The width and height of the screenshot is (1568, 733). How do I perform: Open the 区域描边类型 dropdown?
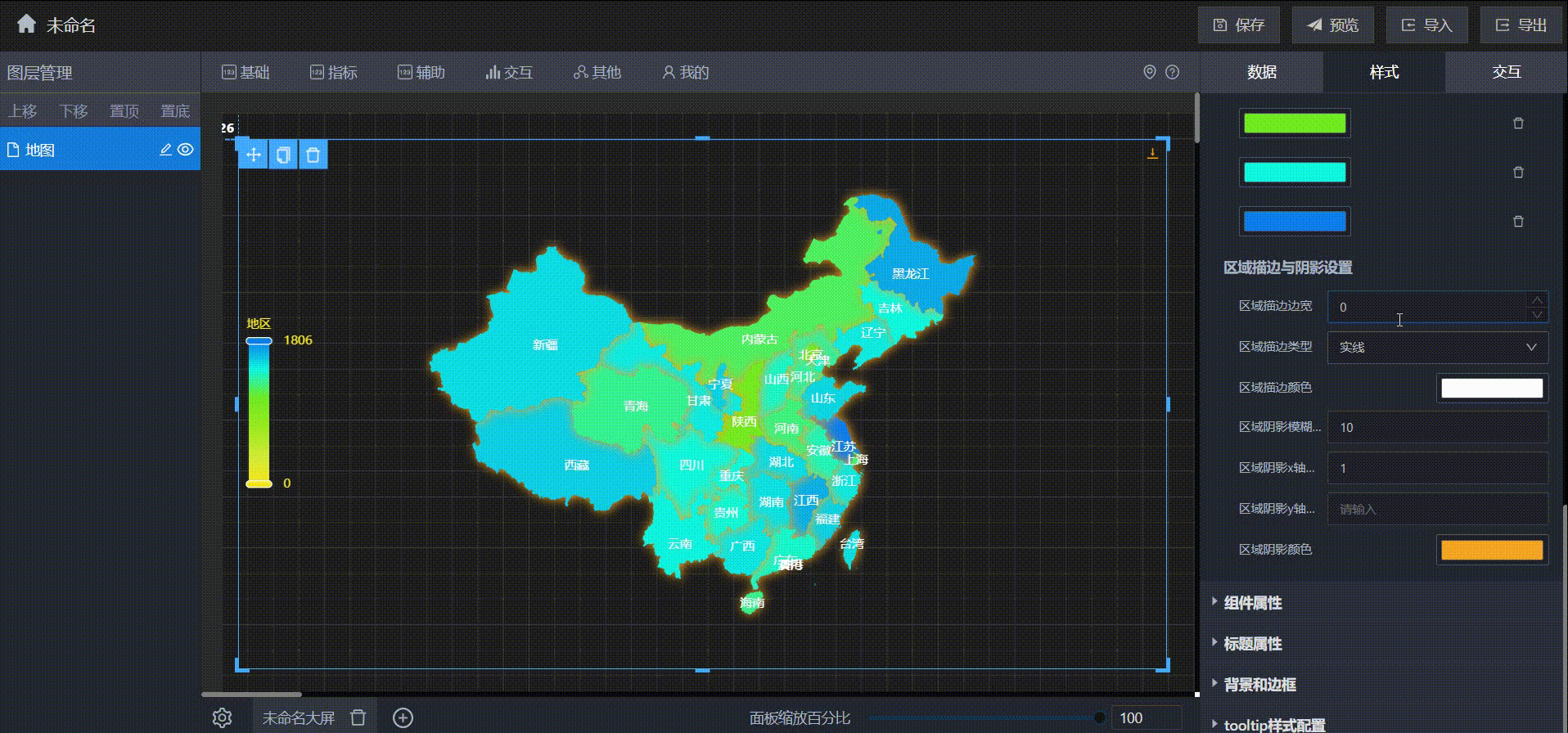(1438, 348)
